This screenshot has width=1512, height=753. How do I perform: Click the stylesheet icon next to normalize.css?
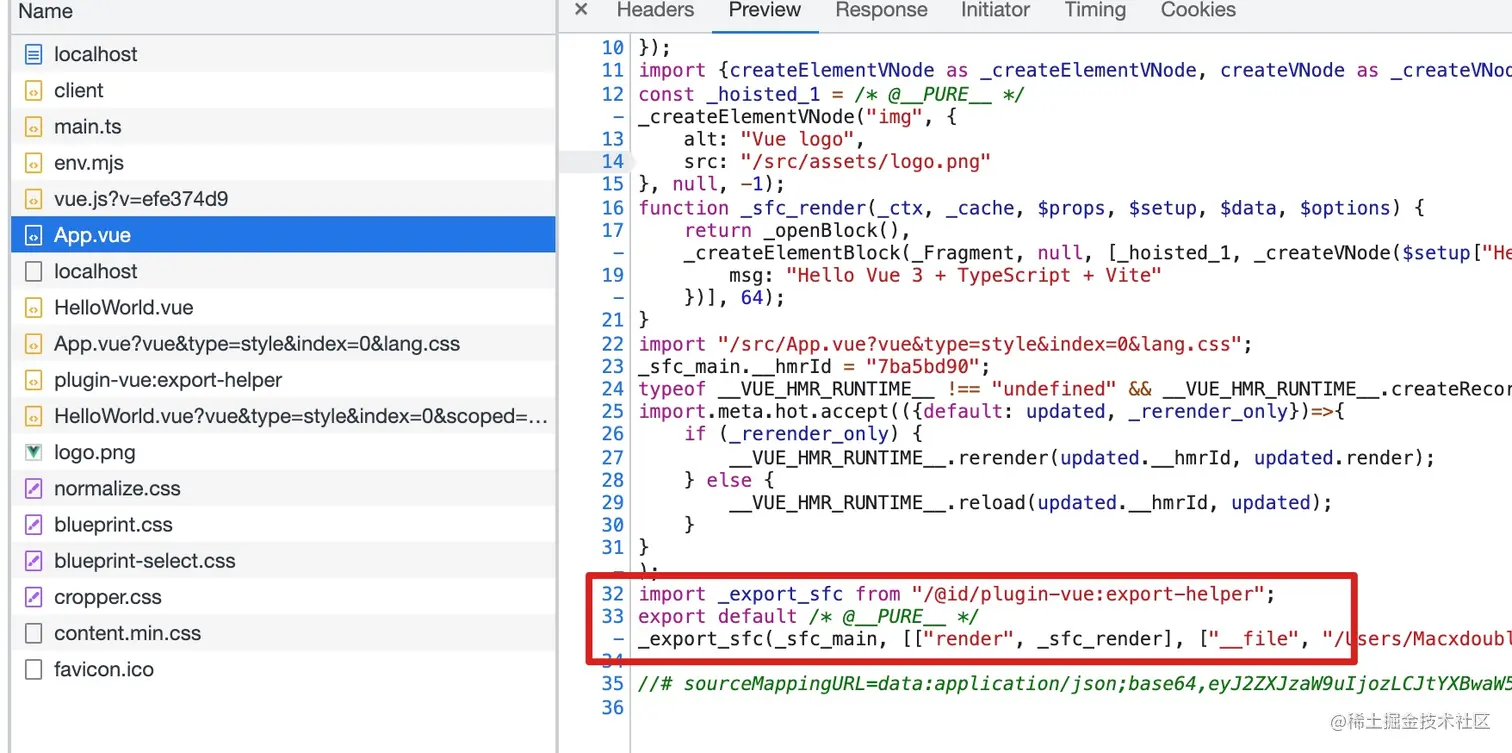coord(33,489)
